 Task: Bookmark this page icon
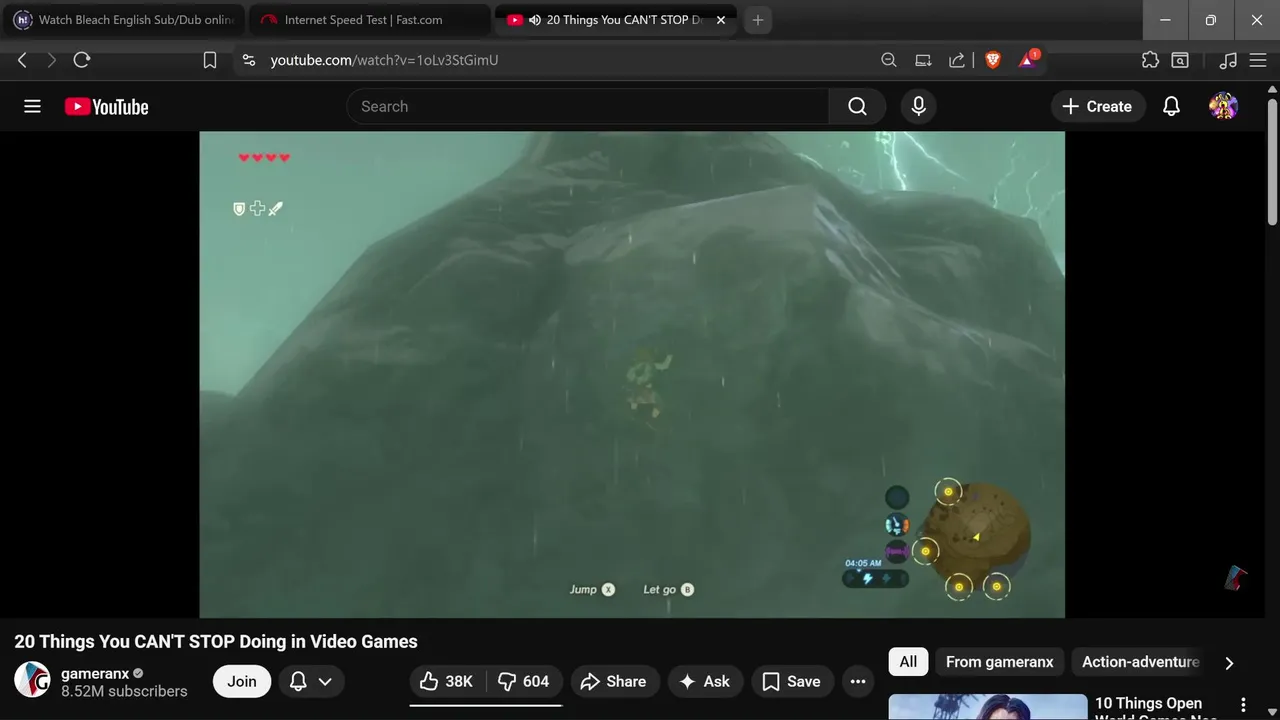point(210,60)
